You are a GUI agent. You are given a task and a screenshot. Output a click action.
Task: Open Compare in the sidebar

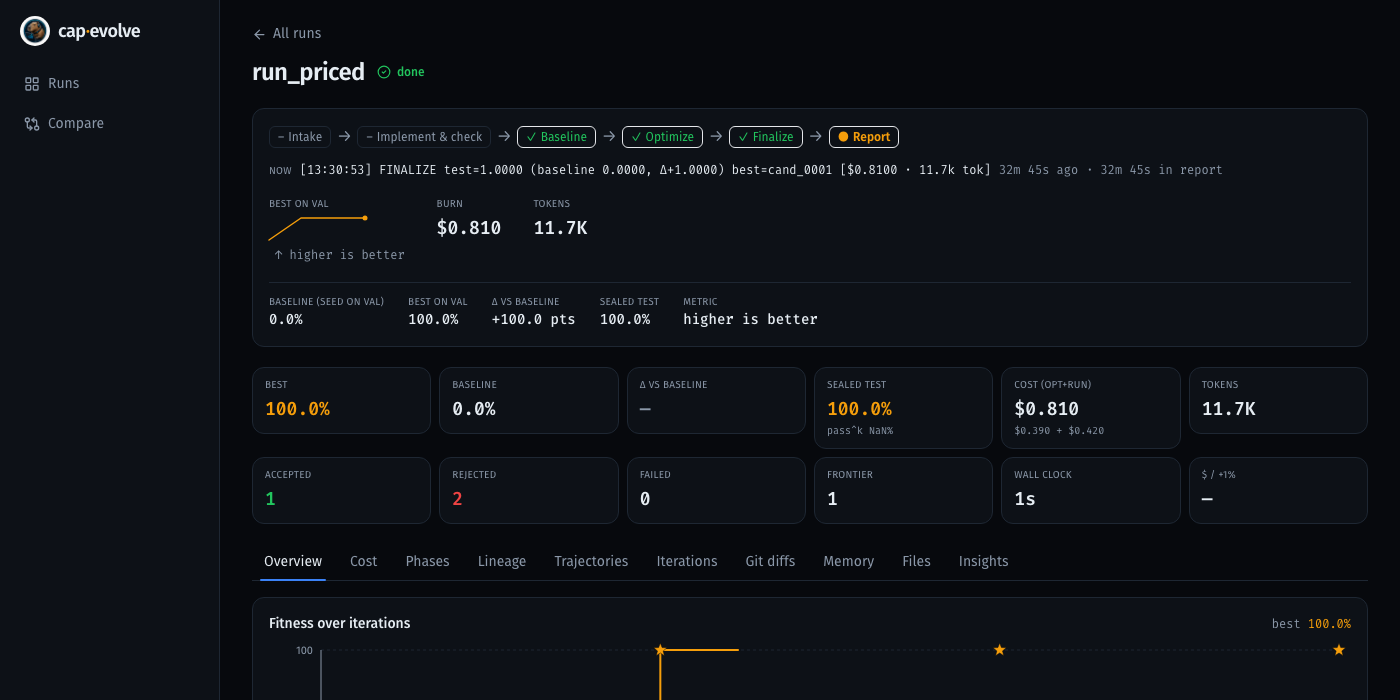110,124
